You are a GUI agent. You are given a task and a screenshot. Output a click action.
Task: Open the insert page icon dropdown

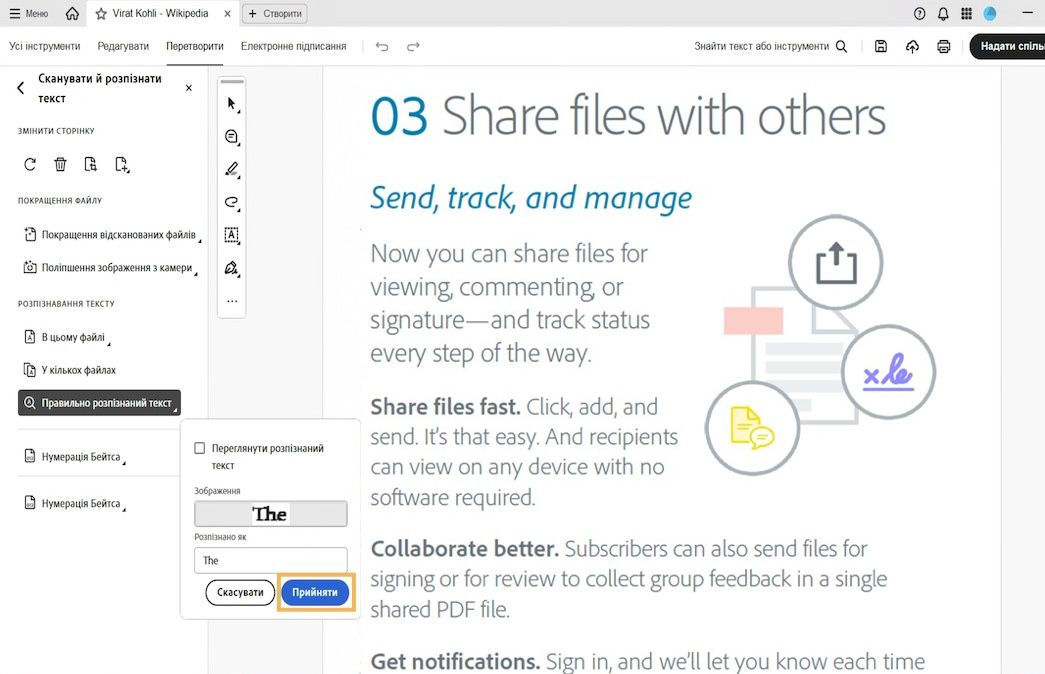click(122, 164)
